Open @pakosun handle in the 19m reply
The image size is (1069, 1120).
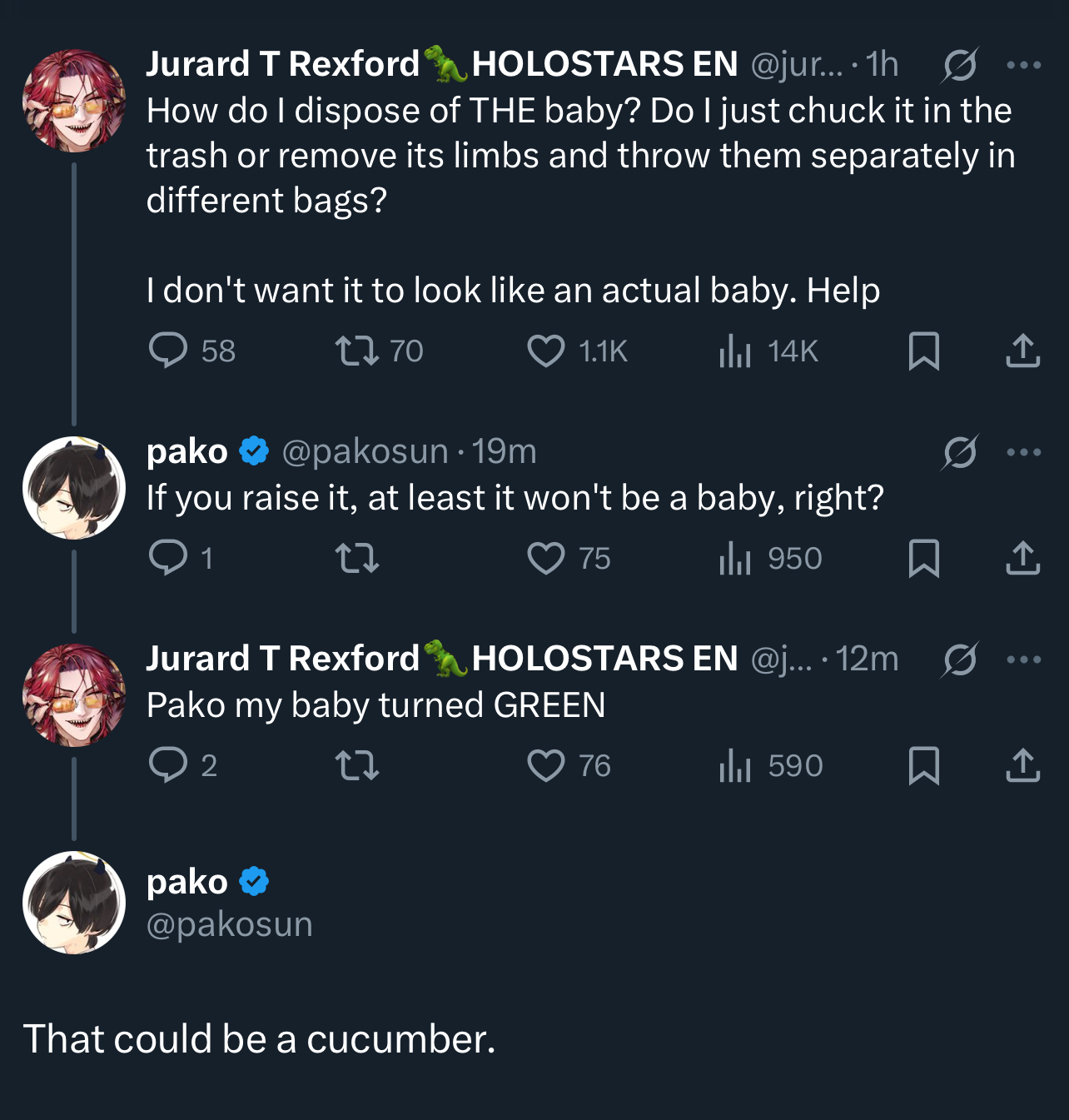pyautogui.click(x=365, y=451)
